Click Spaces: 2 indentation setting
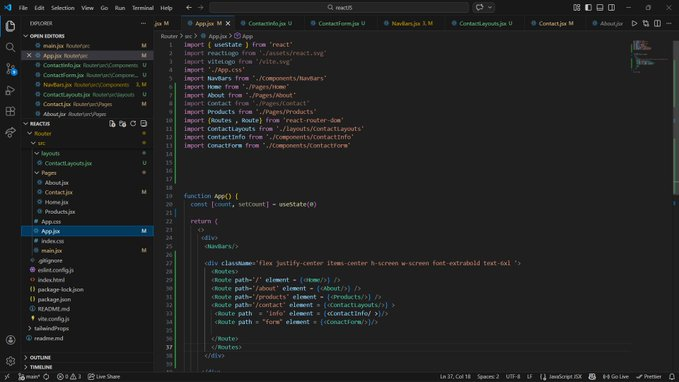This screenshot has width=679, height=382. (x=488, y=377)
